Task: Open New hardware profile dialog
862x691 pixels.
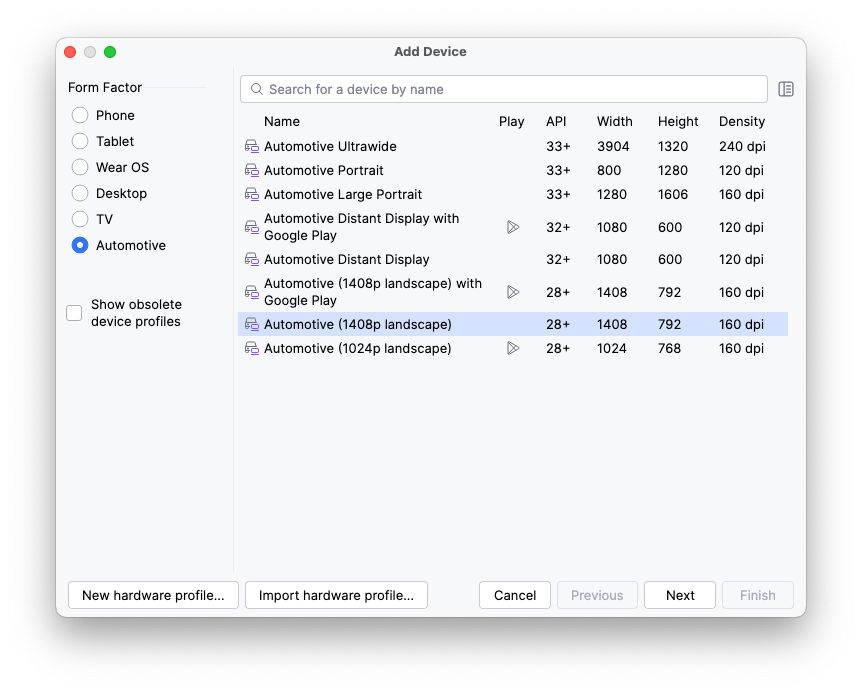Action: tap(153, 595)
